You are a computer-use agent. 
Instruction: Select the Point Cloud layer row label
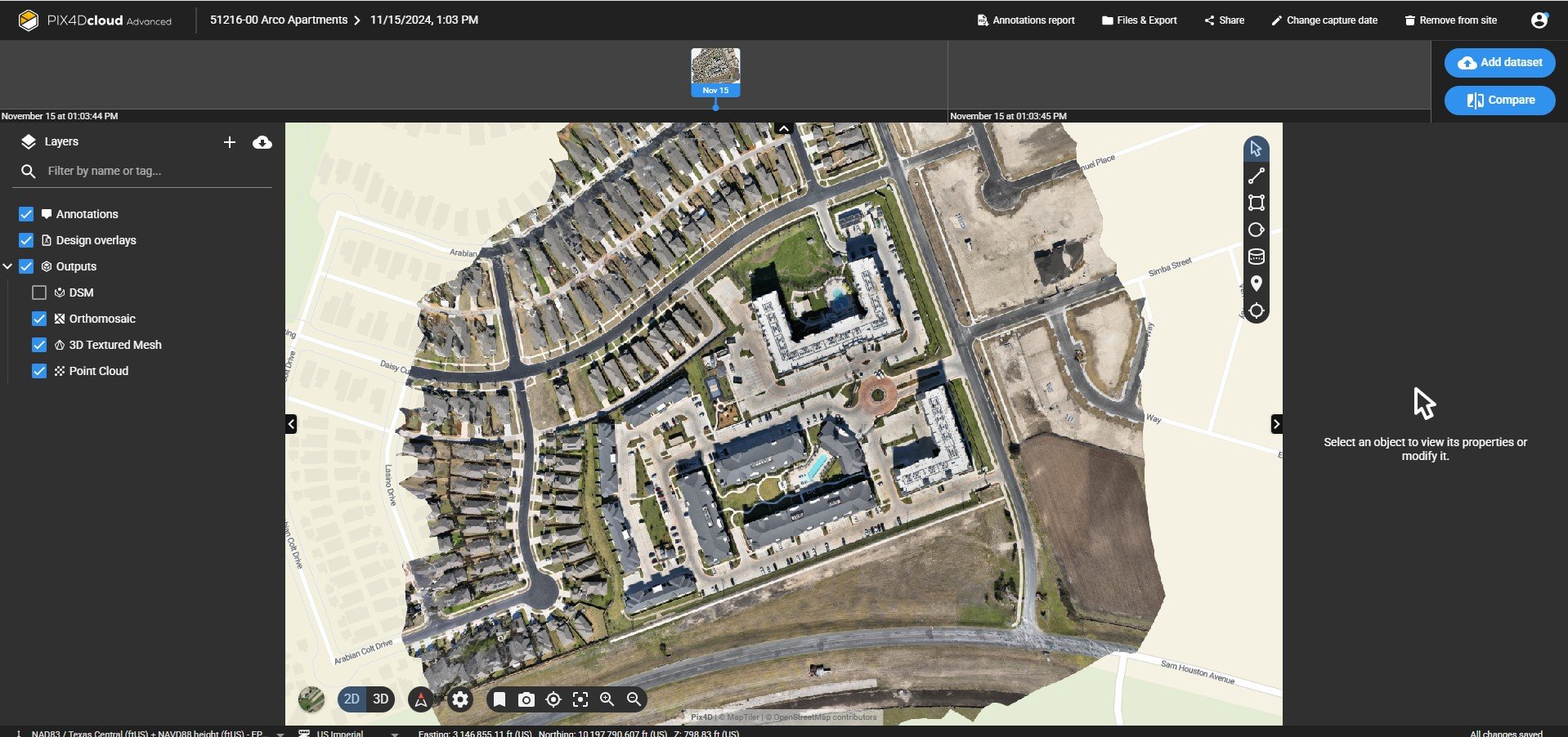pos(99,371)
